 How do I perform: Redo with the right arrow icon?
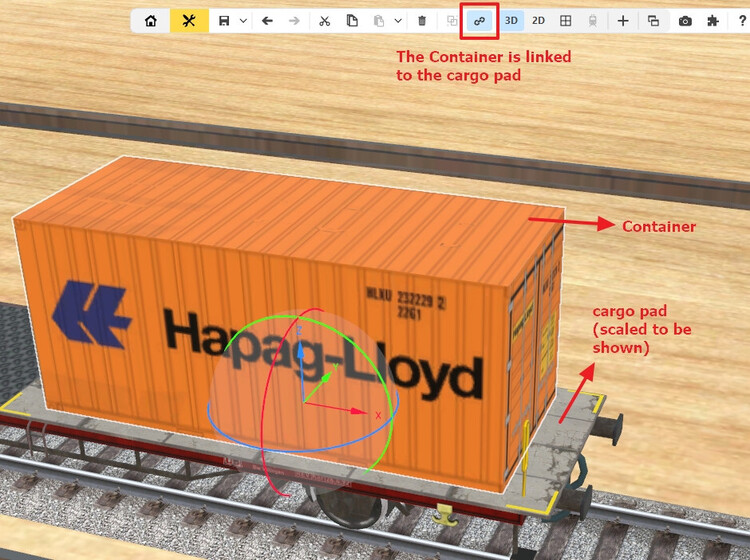click(294, 21)
